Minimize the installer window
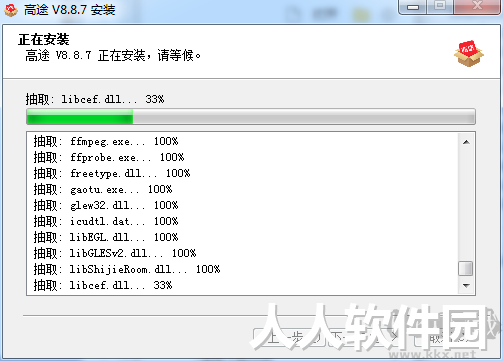 [413, 7]
